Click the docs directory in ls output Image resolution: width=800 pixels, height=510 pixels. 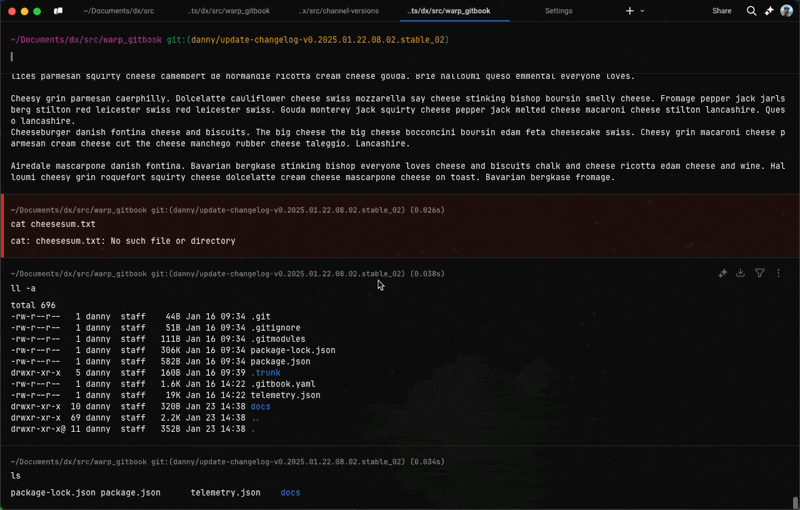point(290,493)
